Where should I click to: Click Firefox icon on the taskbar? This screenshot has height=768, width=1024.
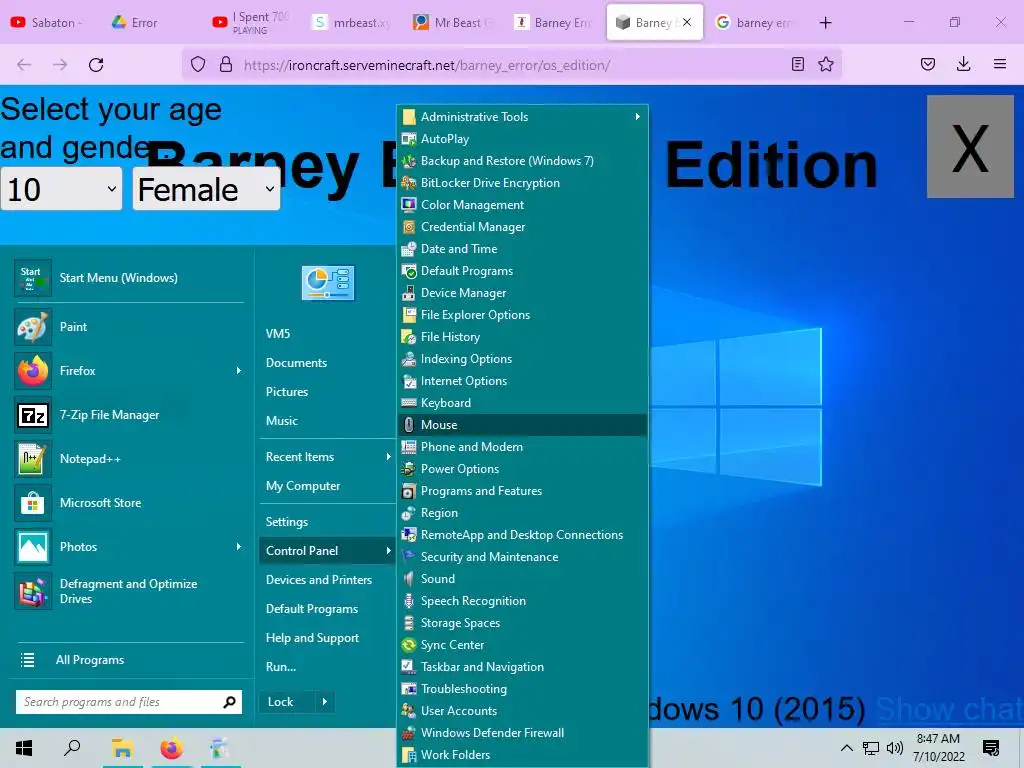(x=171, y=748)
